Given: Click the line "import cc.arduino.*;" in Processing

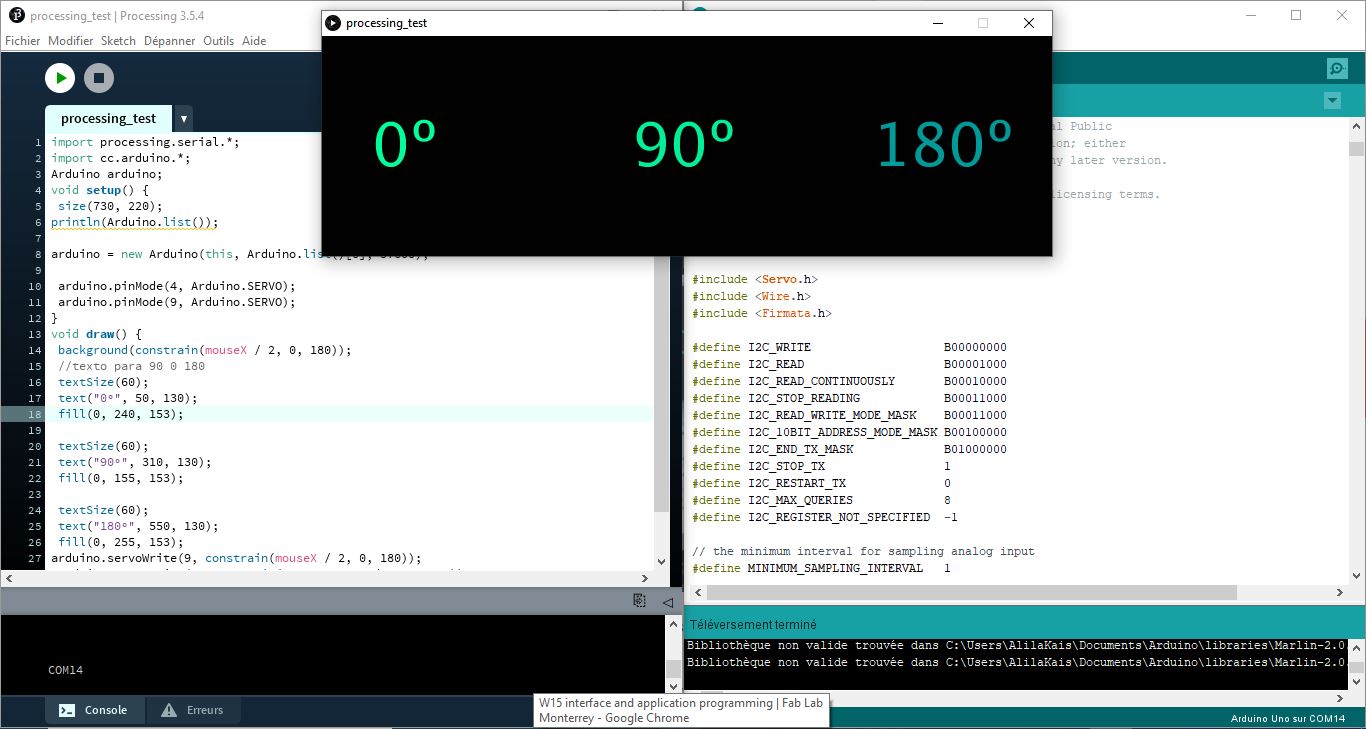Looking at the screenshot, I should coord(120,158).
